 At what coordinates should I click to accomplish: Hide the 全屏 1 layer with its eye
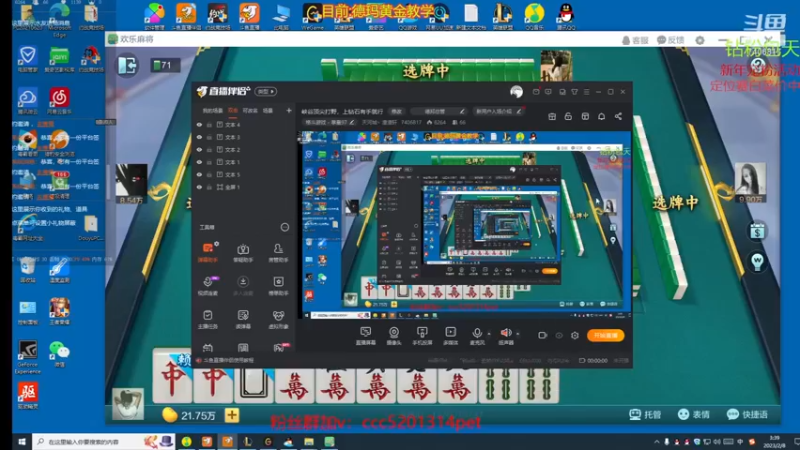click(x=199, y=187)
